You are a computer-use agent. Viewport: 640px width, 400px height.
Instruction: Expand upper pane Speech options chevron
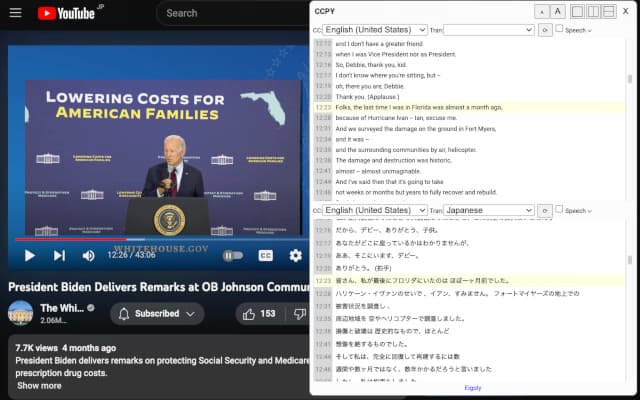coord(589,31)
